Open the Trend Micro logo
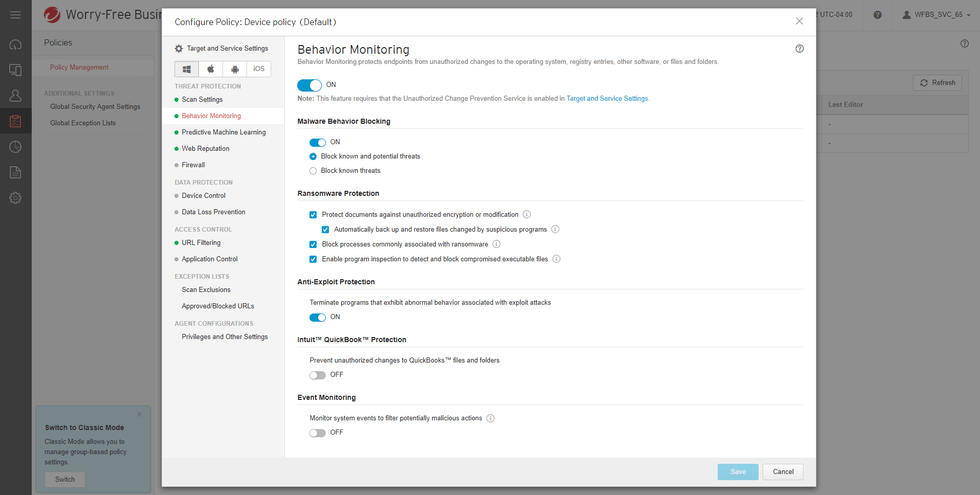This screenshot has height=495, width=980. point(52,15)
